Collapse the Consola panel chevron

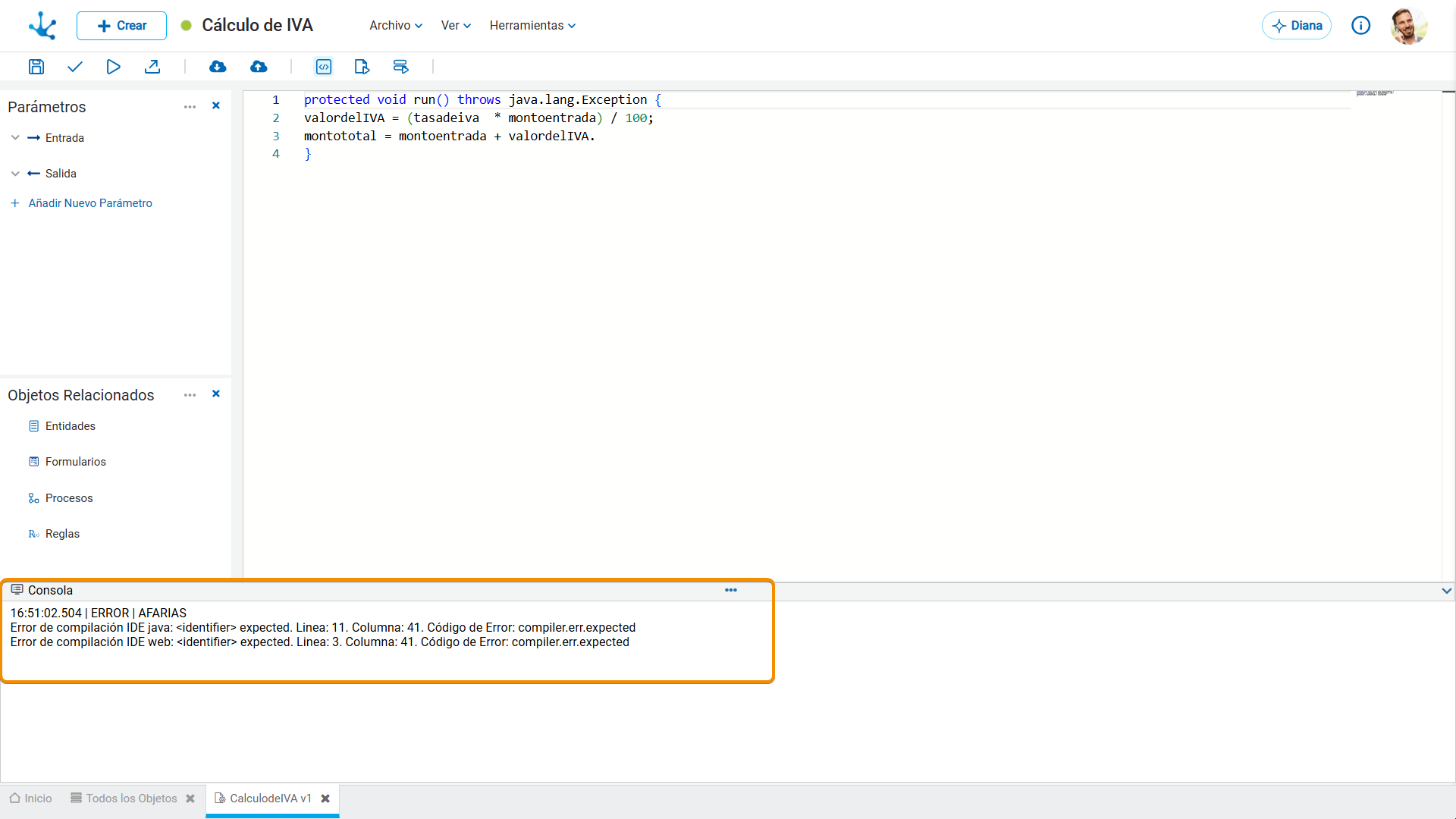(1446, 591)
